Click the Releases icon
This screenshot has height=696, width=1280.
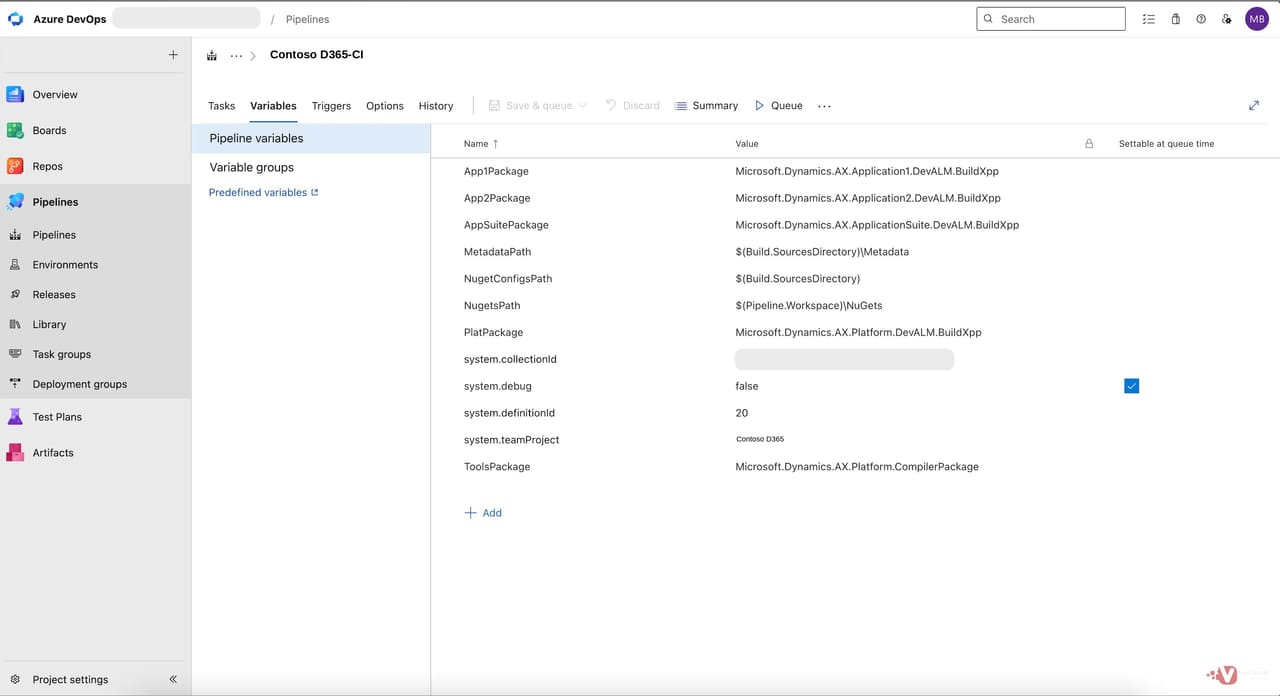15,295
